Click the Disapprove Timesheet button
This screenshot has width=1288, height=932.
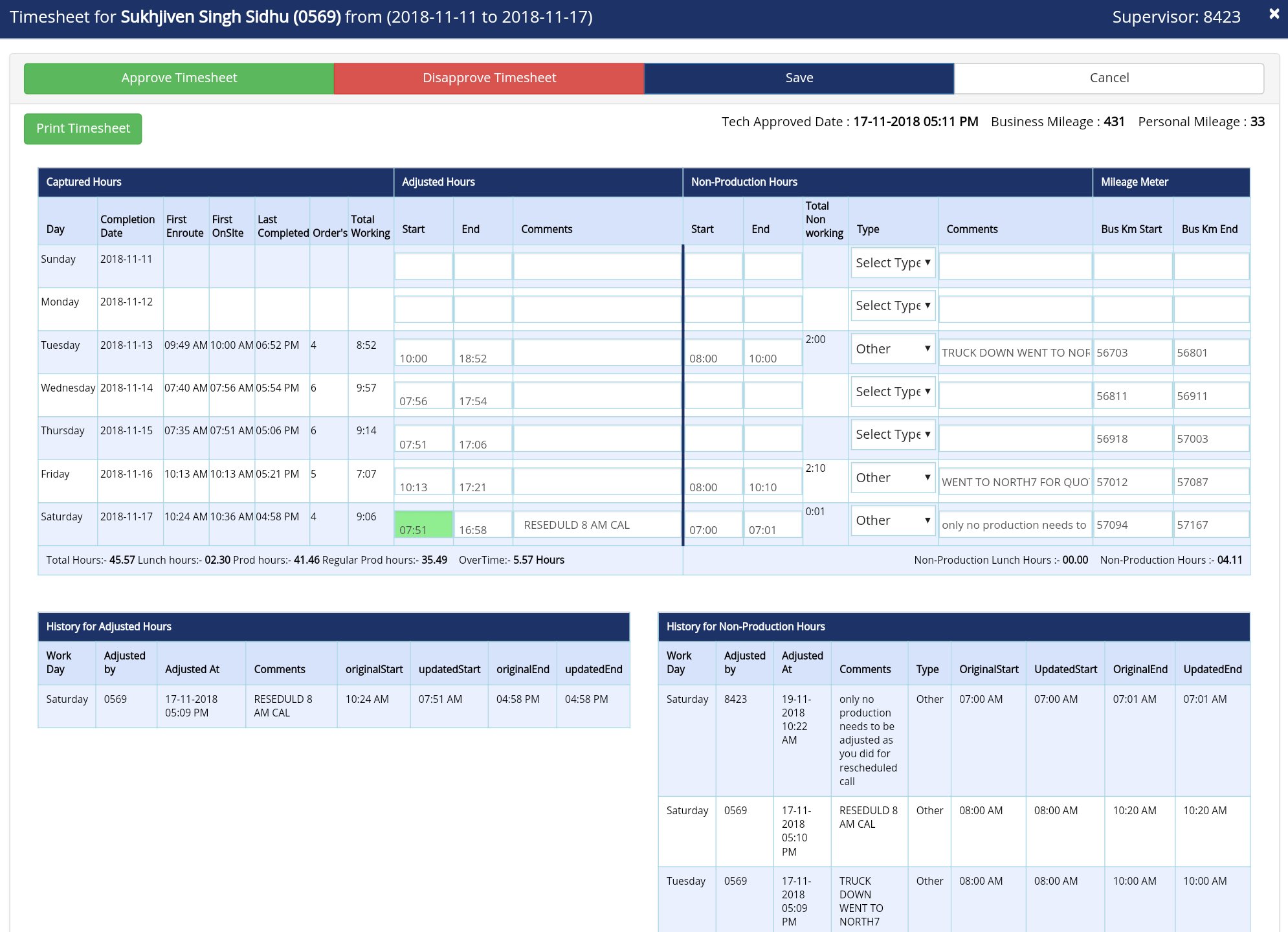coord(489,78)
